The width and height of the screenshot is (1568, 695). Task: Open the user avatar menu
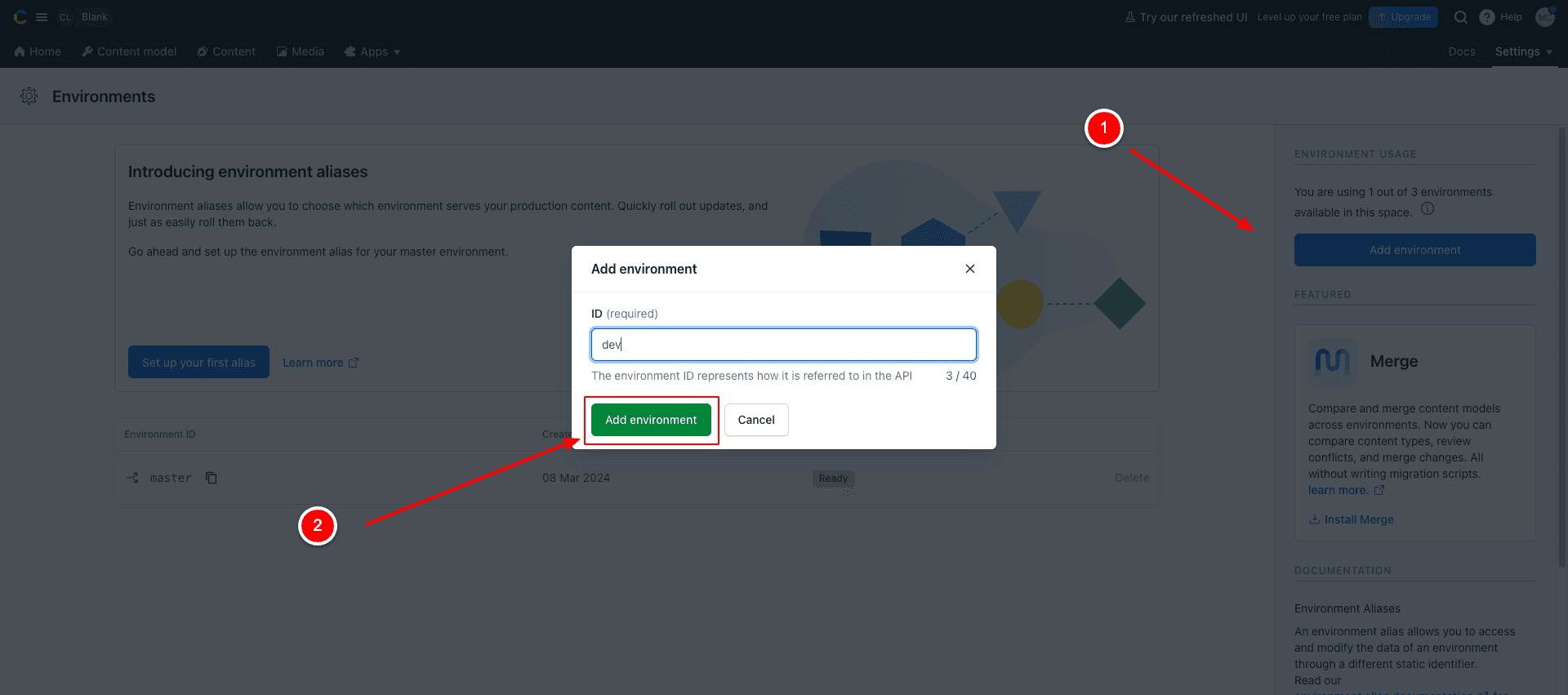tap(1544, 17)
